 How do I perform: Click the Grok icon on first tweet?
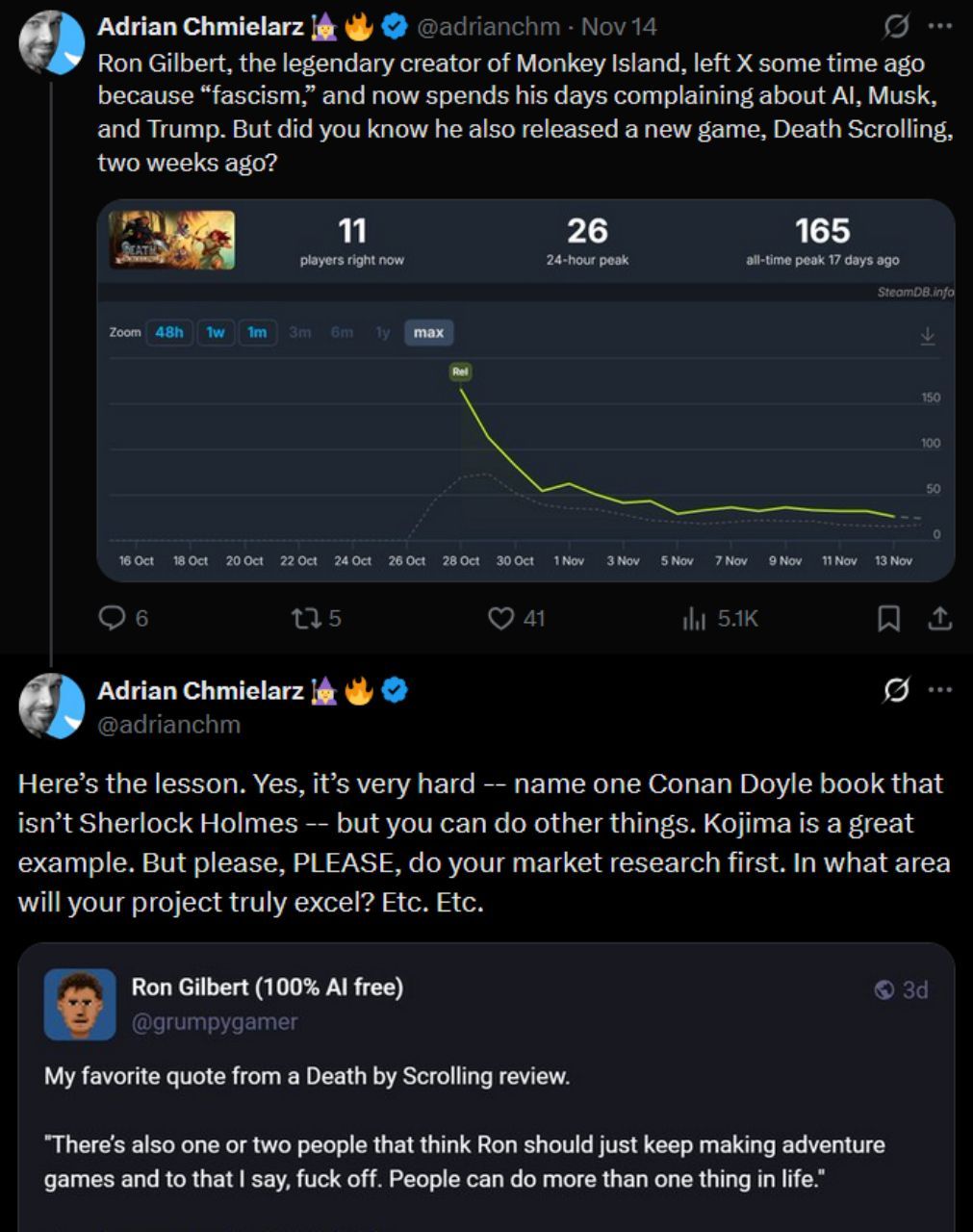coord(895,28)
